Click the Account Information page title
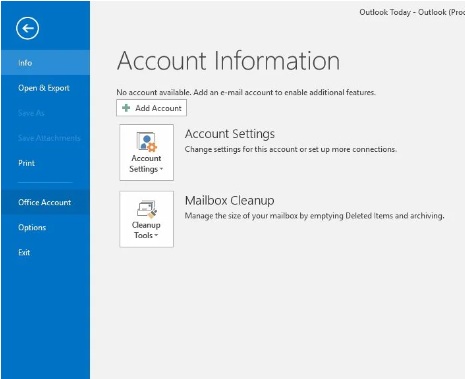Image resolution: width=465 pixels, height=379 pixels. (228, 61)
